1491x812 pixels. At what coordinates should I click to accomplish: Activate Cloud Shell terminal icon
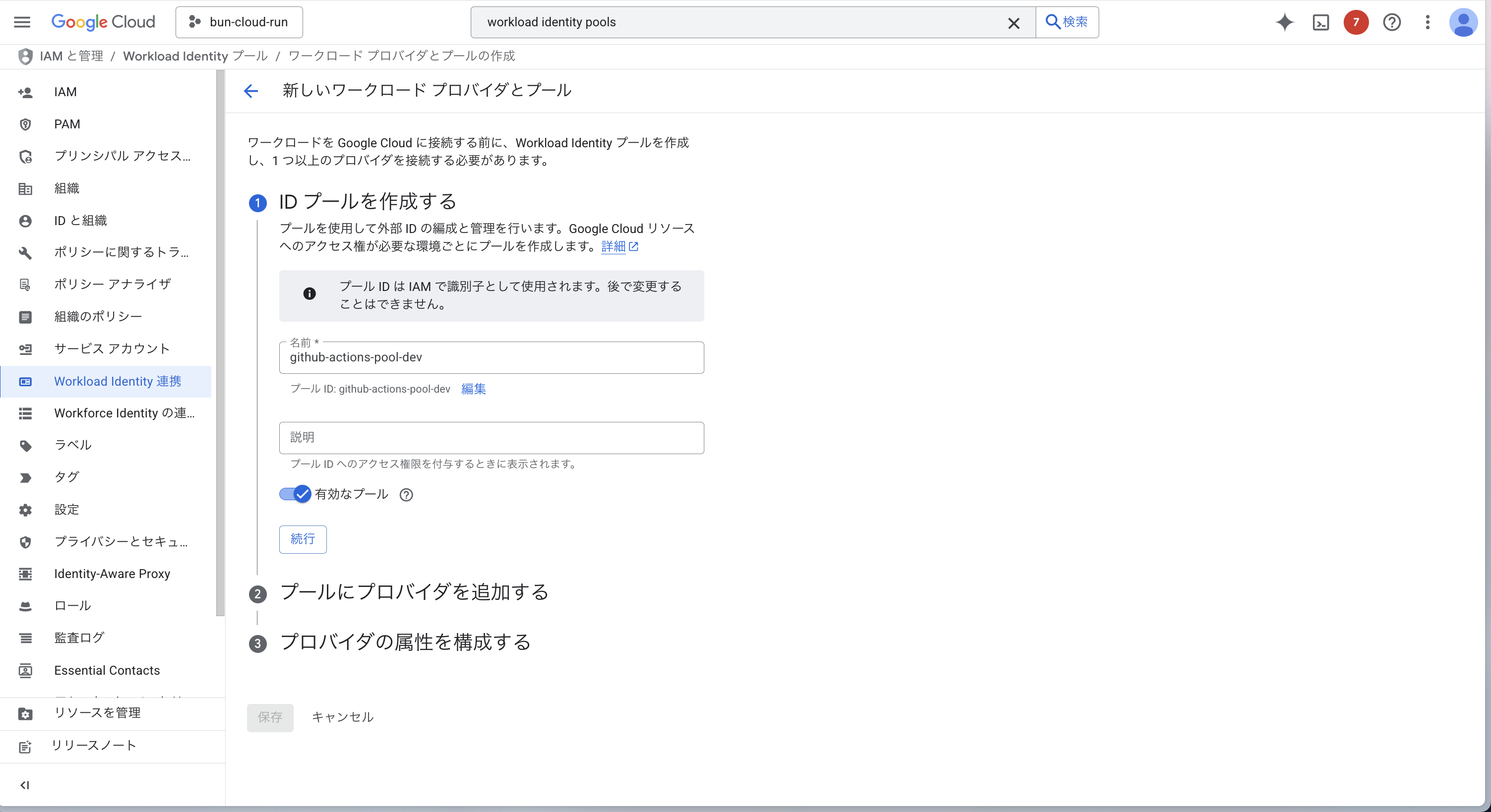pyautogui.click(x=1320, y=22)
